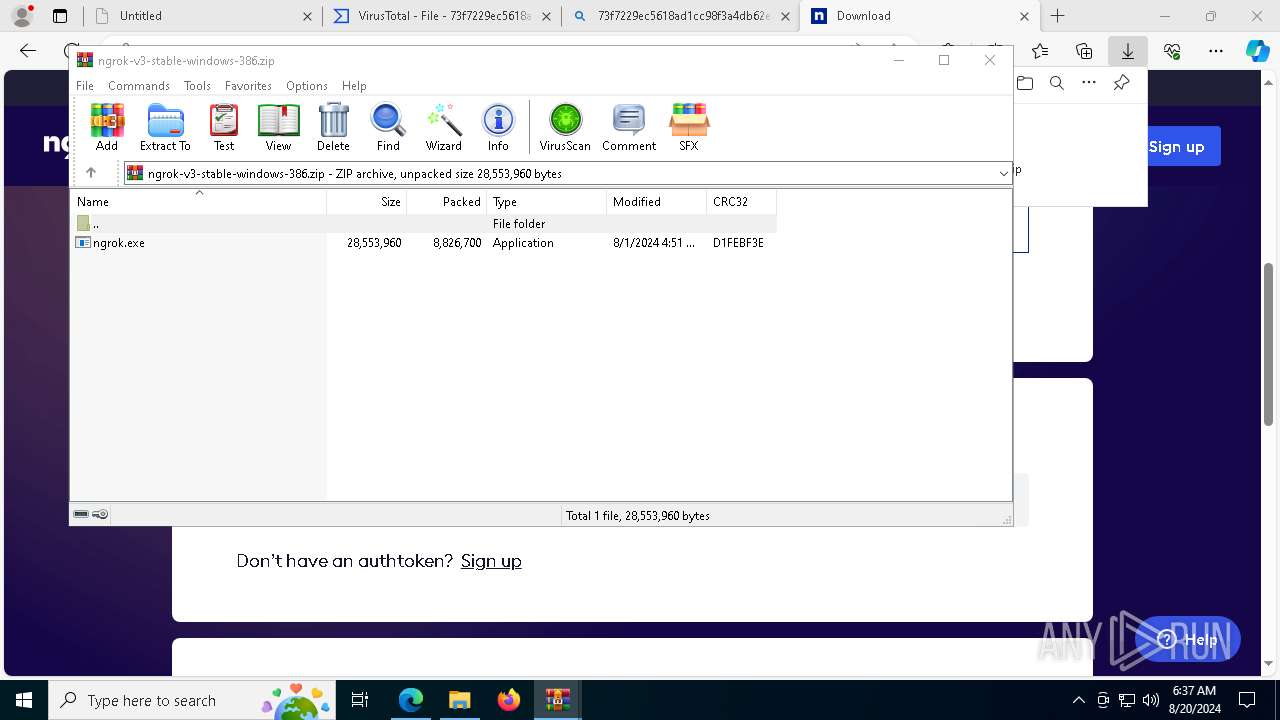Click the Edge browser essentials icon
The width and height of the screenshot is (1280, 720).
pos(1172,51)
